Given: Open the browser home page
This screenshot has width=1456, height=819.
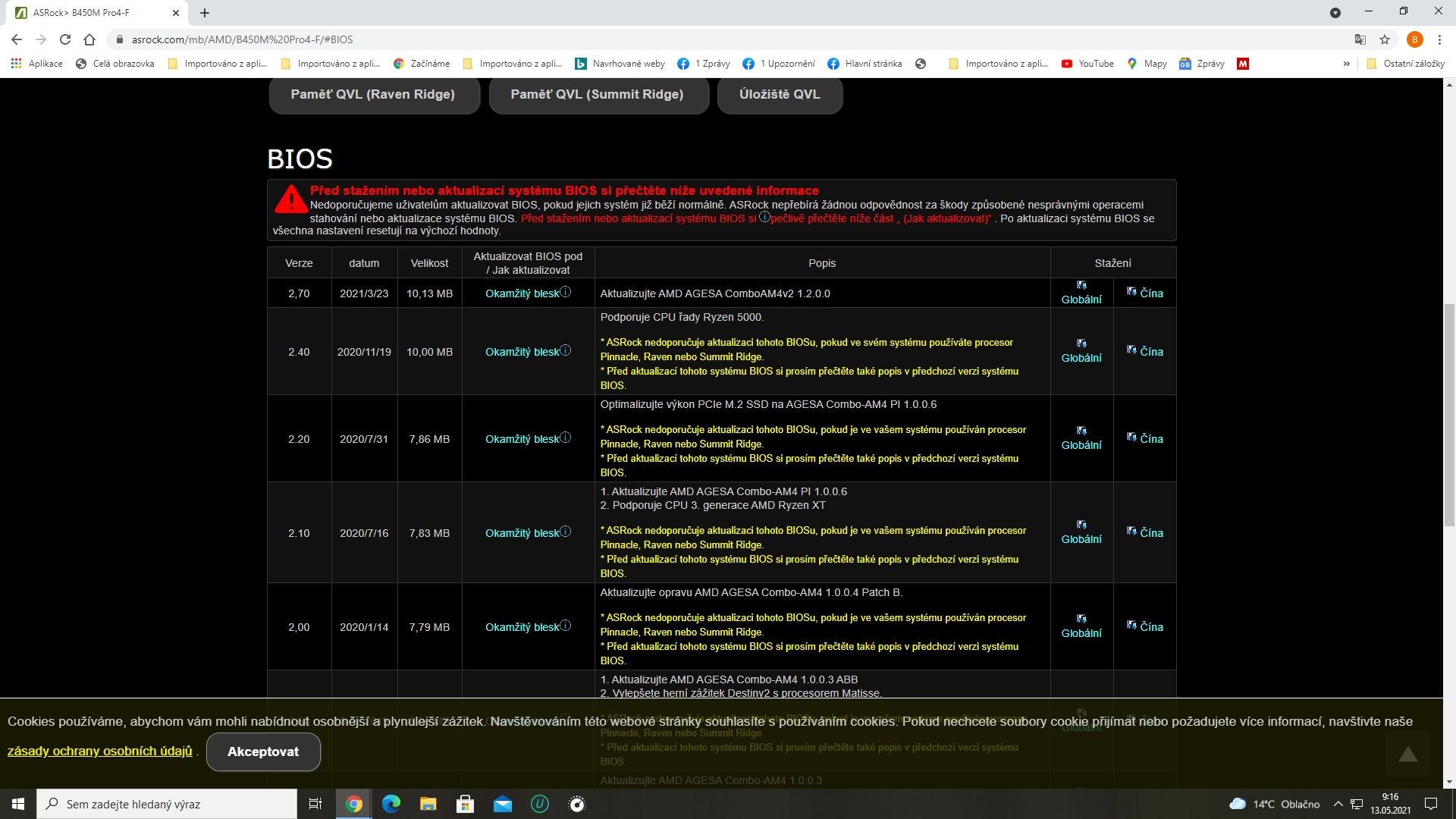Looking at the screenshot, I should (89, 39).
